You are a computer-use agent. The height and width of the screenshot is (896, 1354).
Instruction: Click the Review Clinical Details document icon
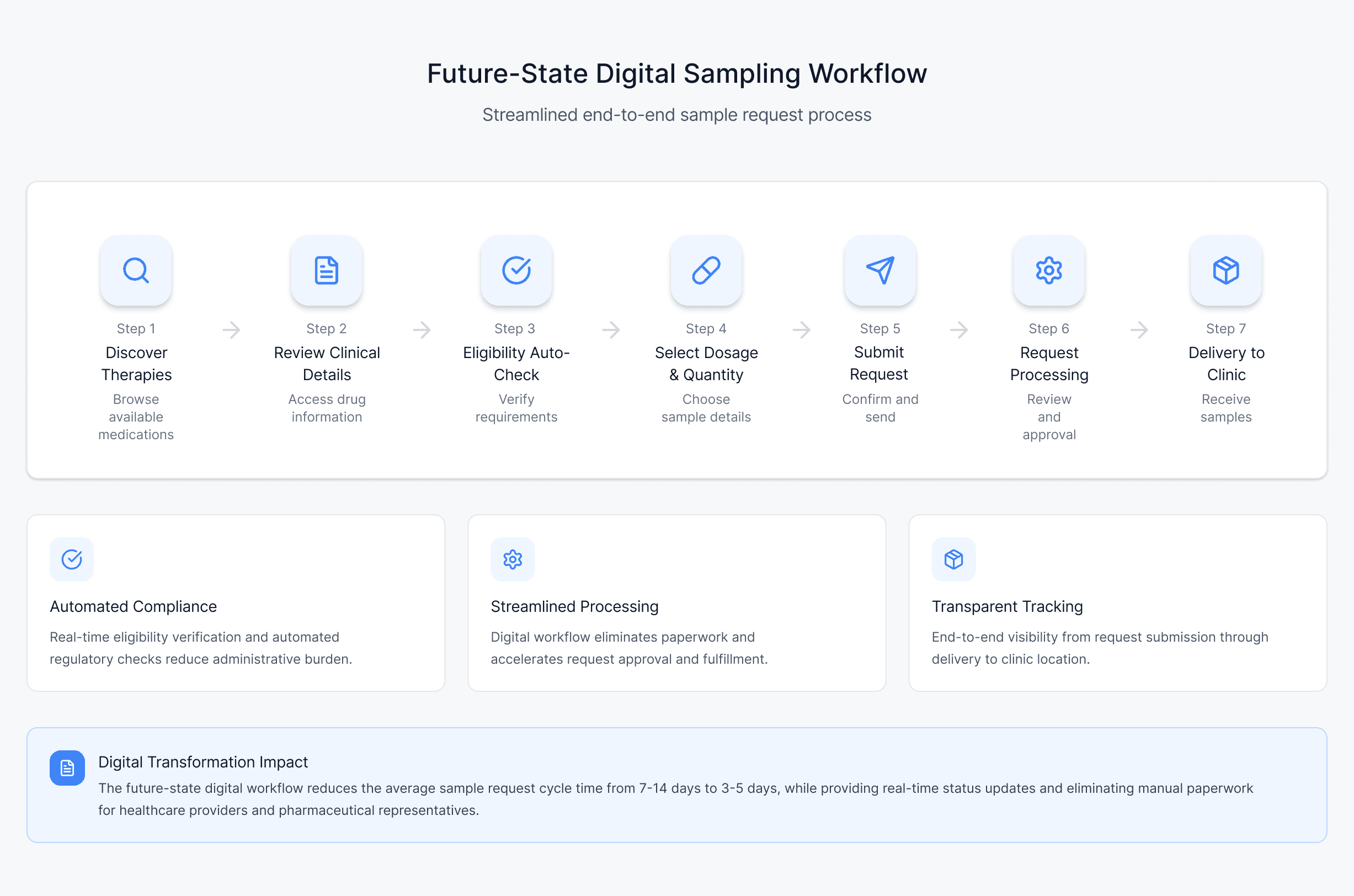click(326, 270)
